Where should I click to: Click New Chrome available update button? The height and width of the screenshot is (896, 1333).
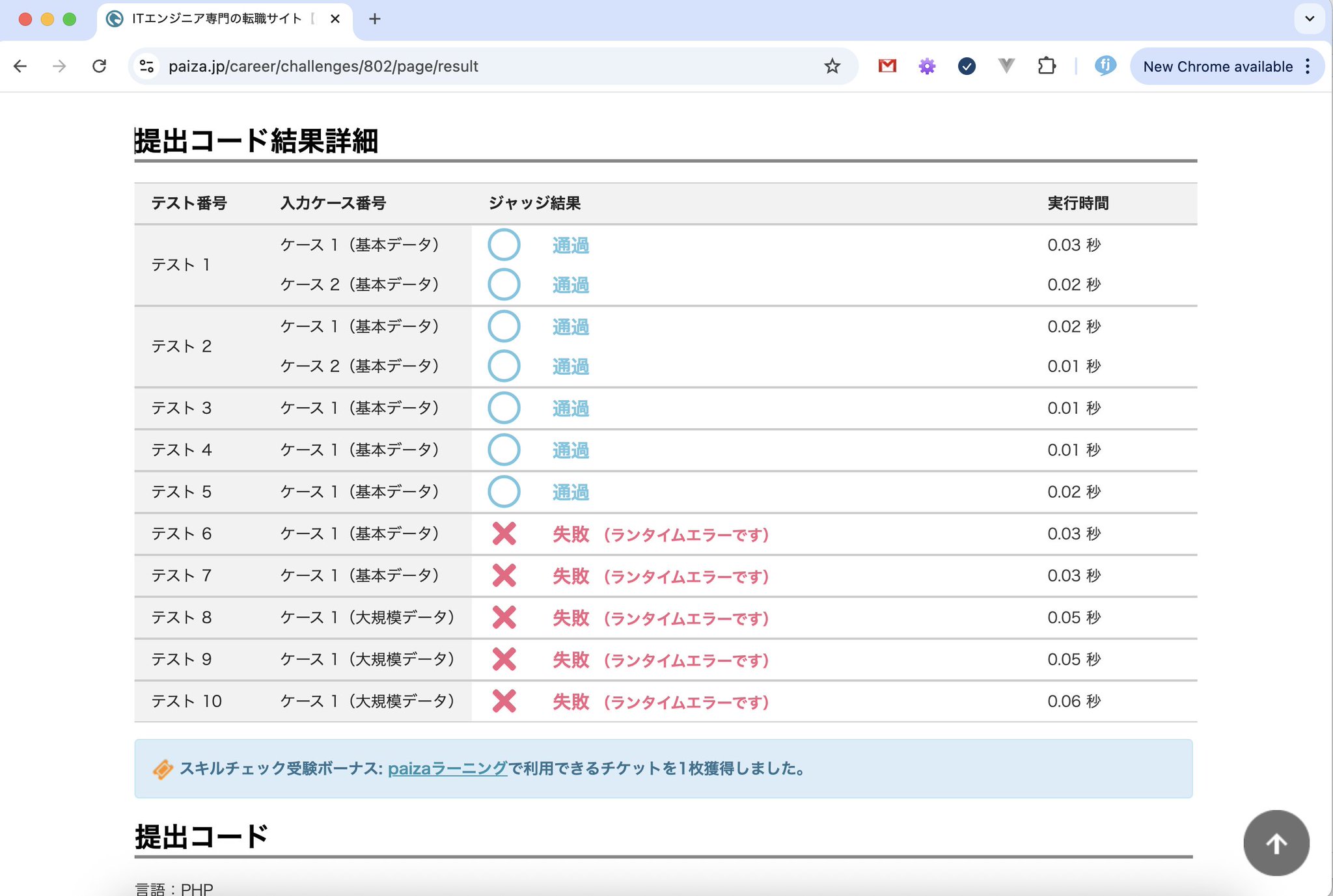[1217, 66]
